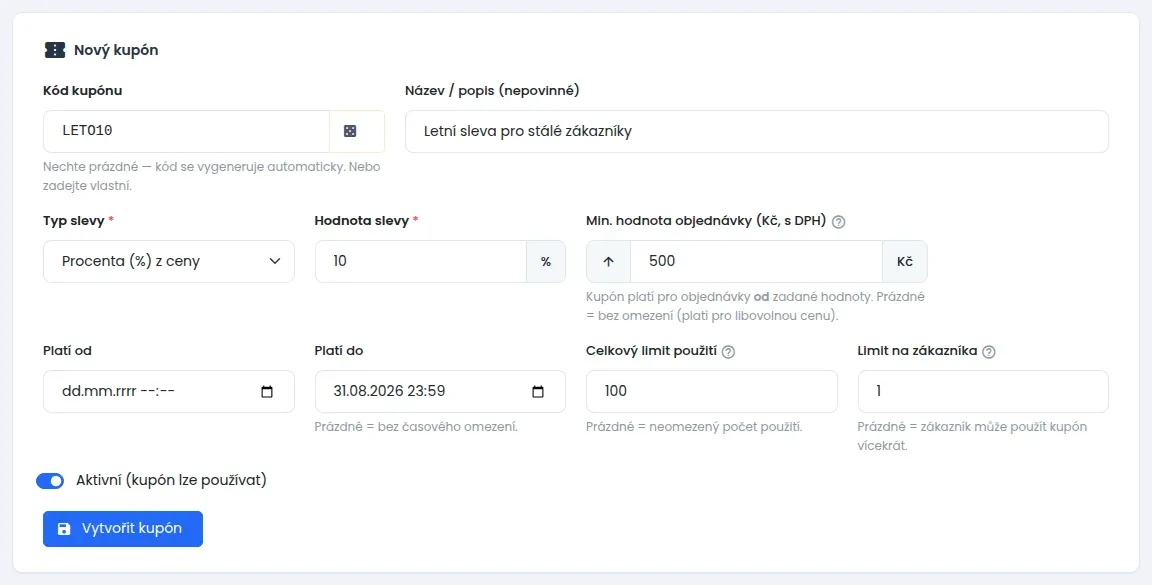Click the 'Nový kupón' heading text
Viewport: 1152px width, 585px height.
116,51
